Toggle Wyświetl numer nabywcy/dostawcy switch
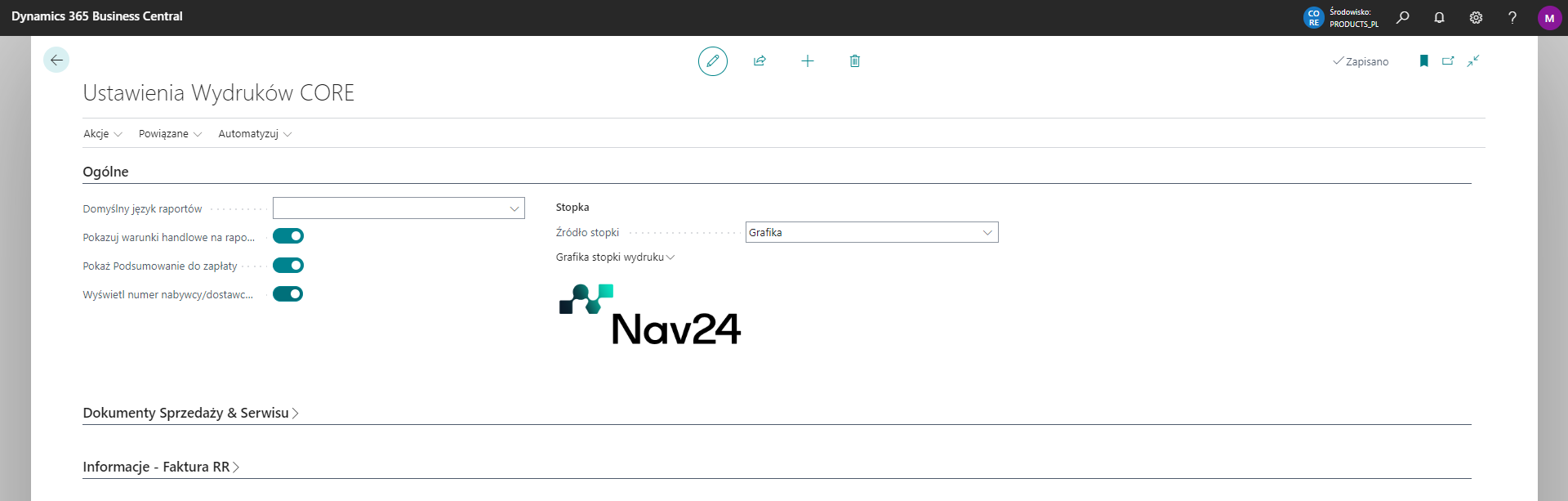Screen dimensions: 1568x501 pos(288,294)
